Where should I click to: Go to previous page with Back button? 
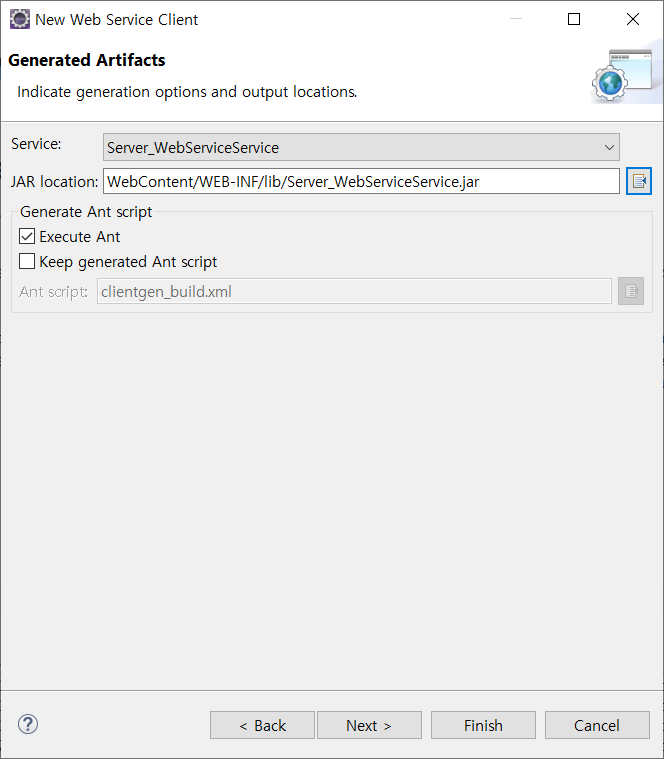pyautogui.click(x=262, y=725)
